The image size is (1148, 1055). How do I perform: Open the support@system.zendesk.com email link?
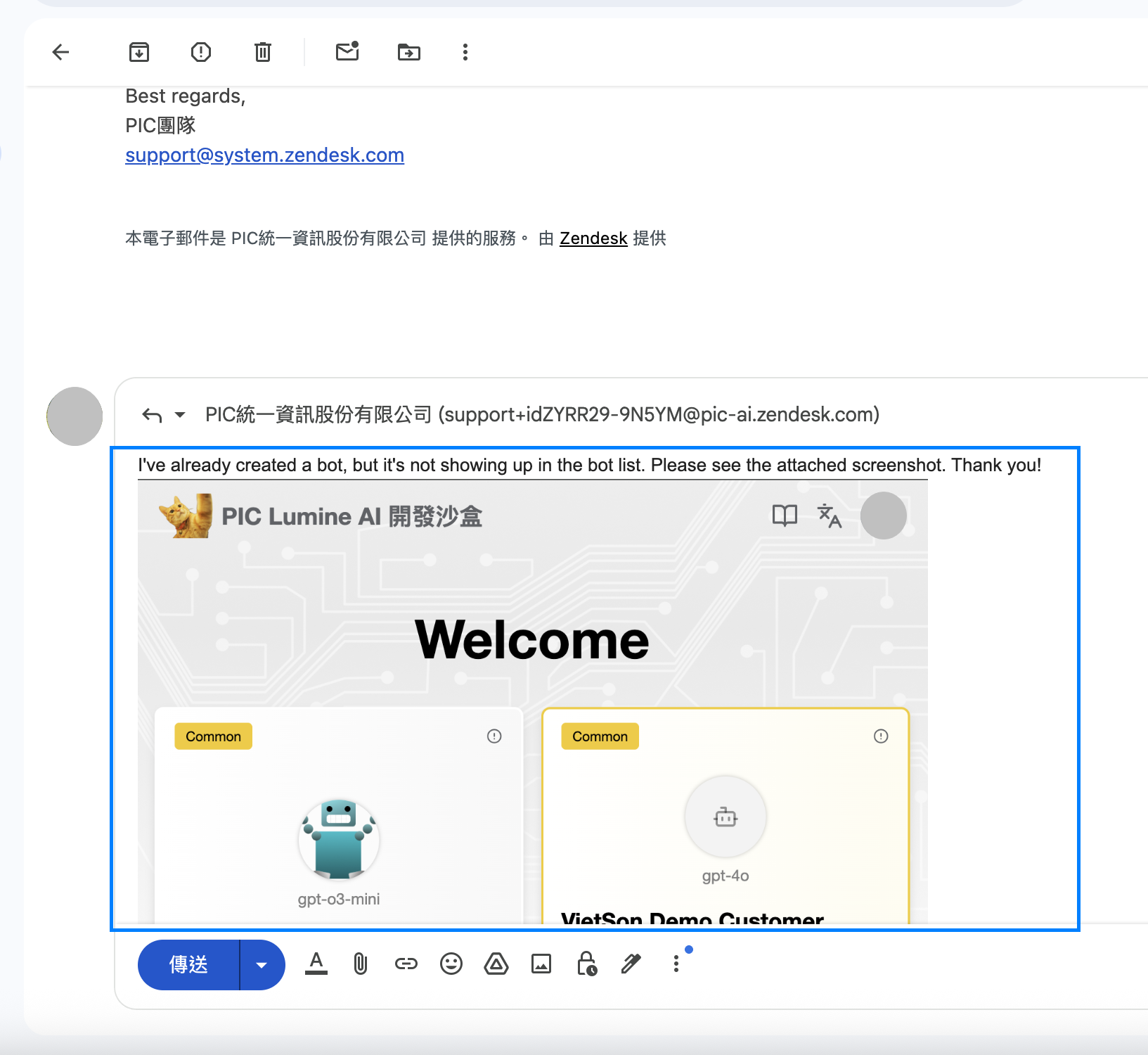point(264,155)
